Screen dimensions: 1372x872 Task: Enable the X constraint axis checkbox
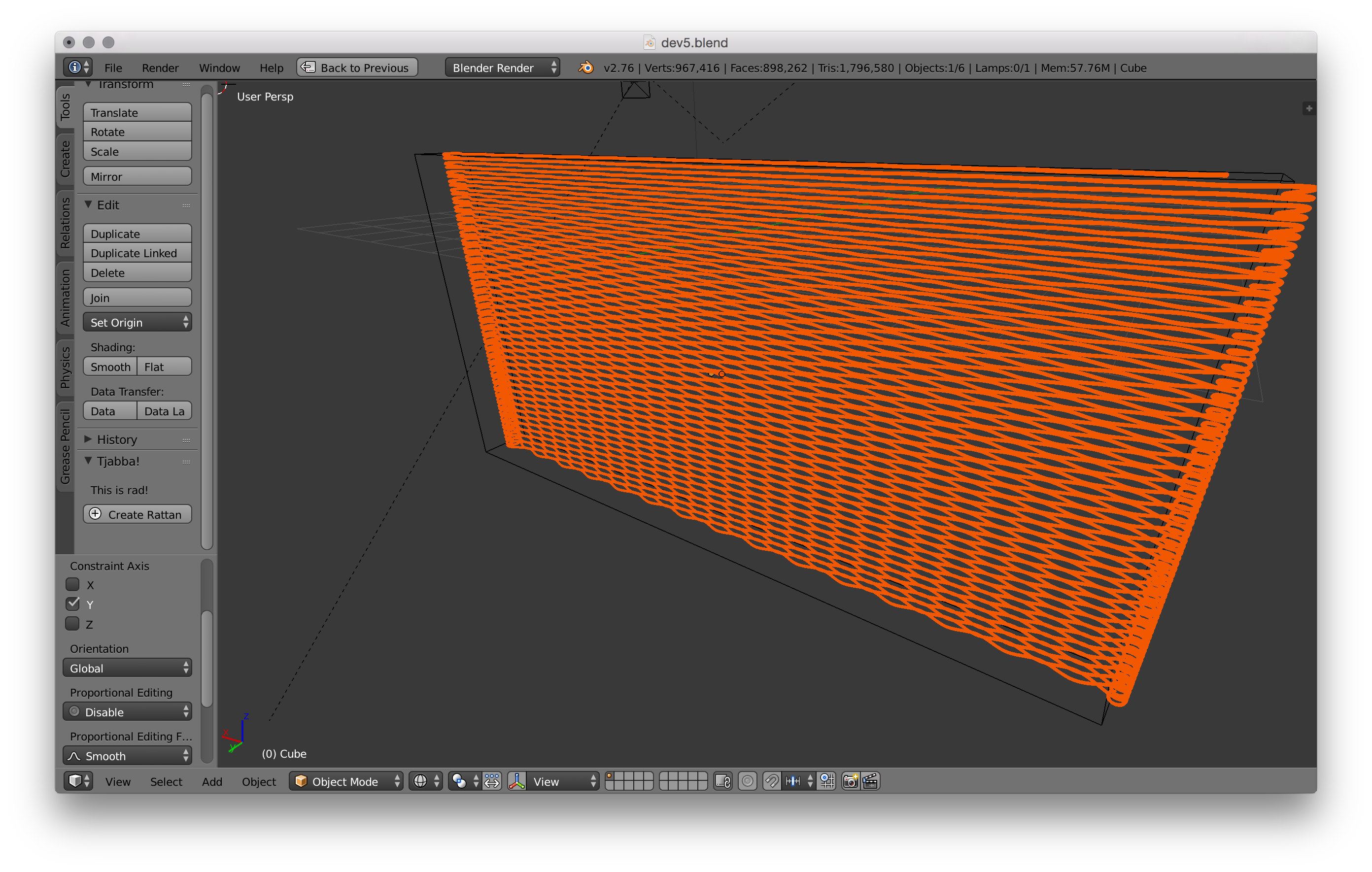[x=72, y=584]
